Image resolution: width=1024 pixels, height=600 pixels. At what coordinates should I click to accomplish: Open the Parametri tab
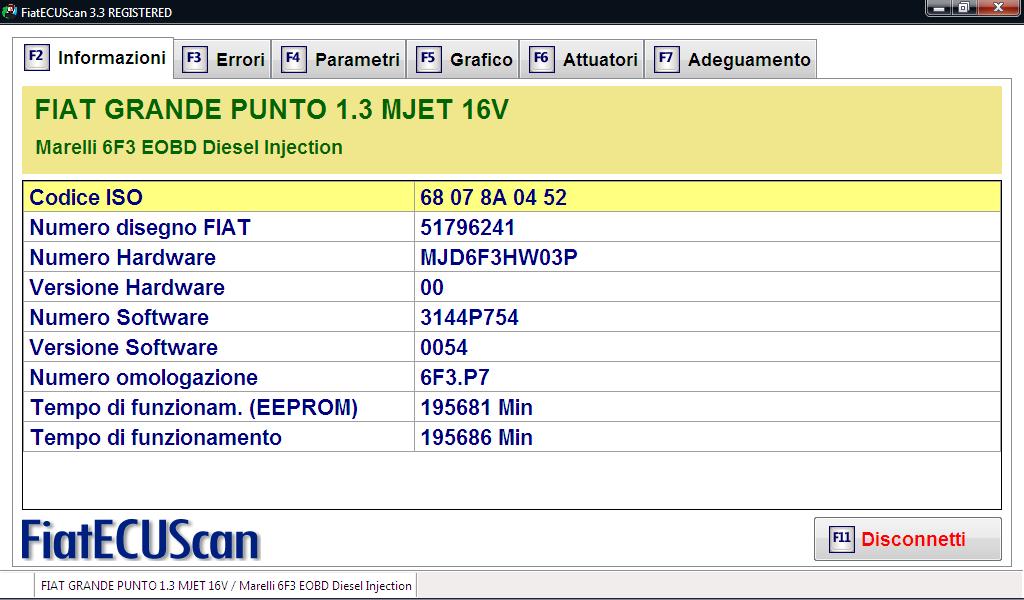339,59
